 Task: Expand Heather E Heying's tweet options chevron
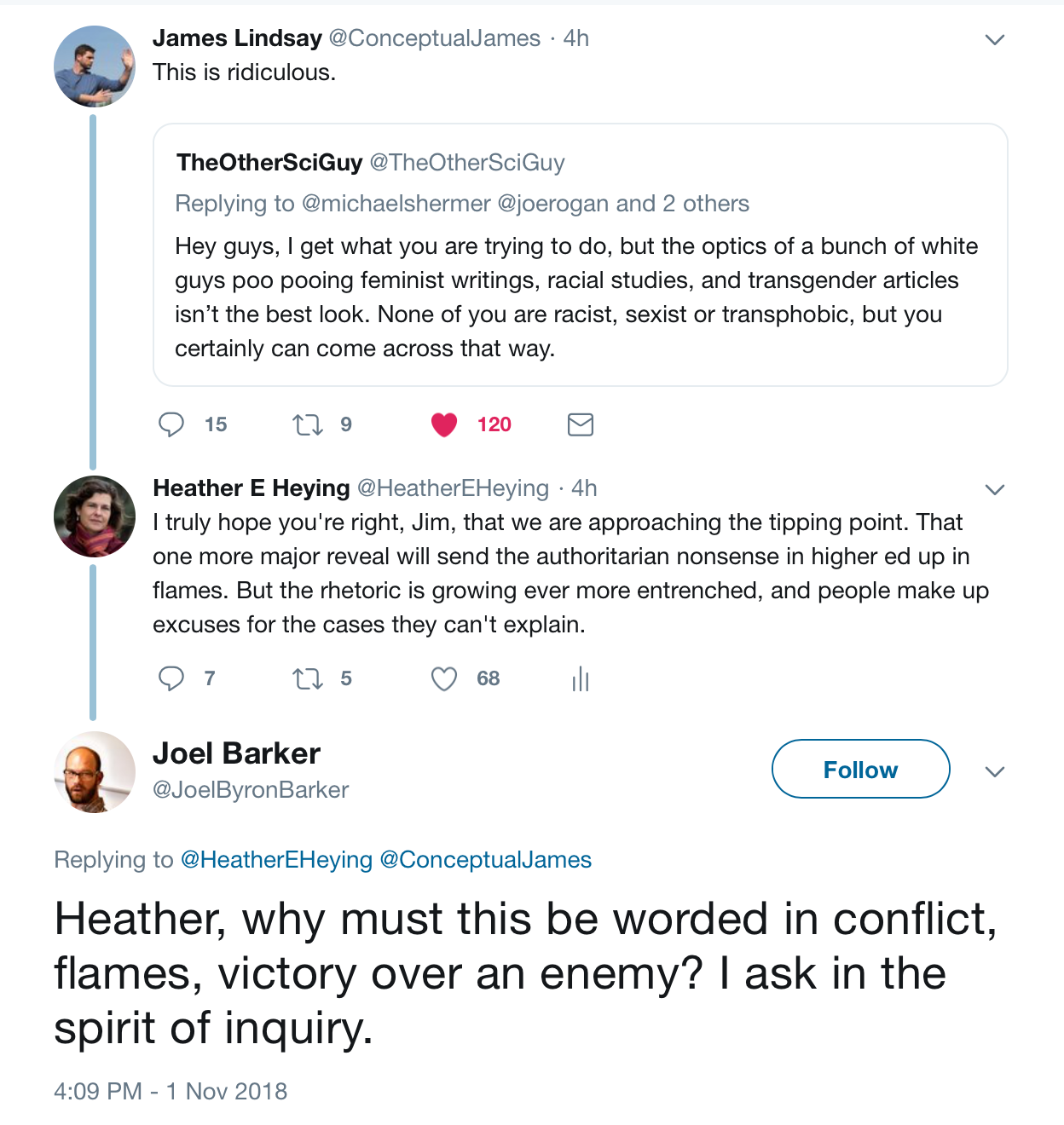tap(995, 489)
